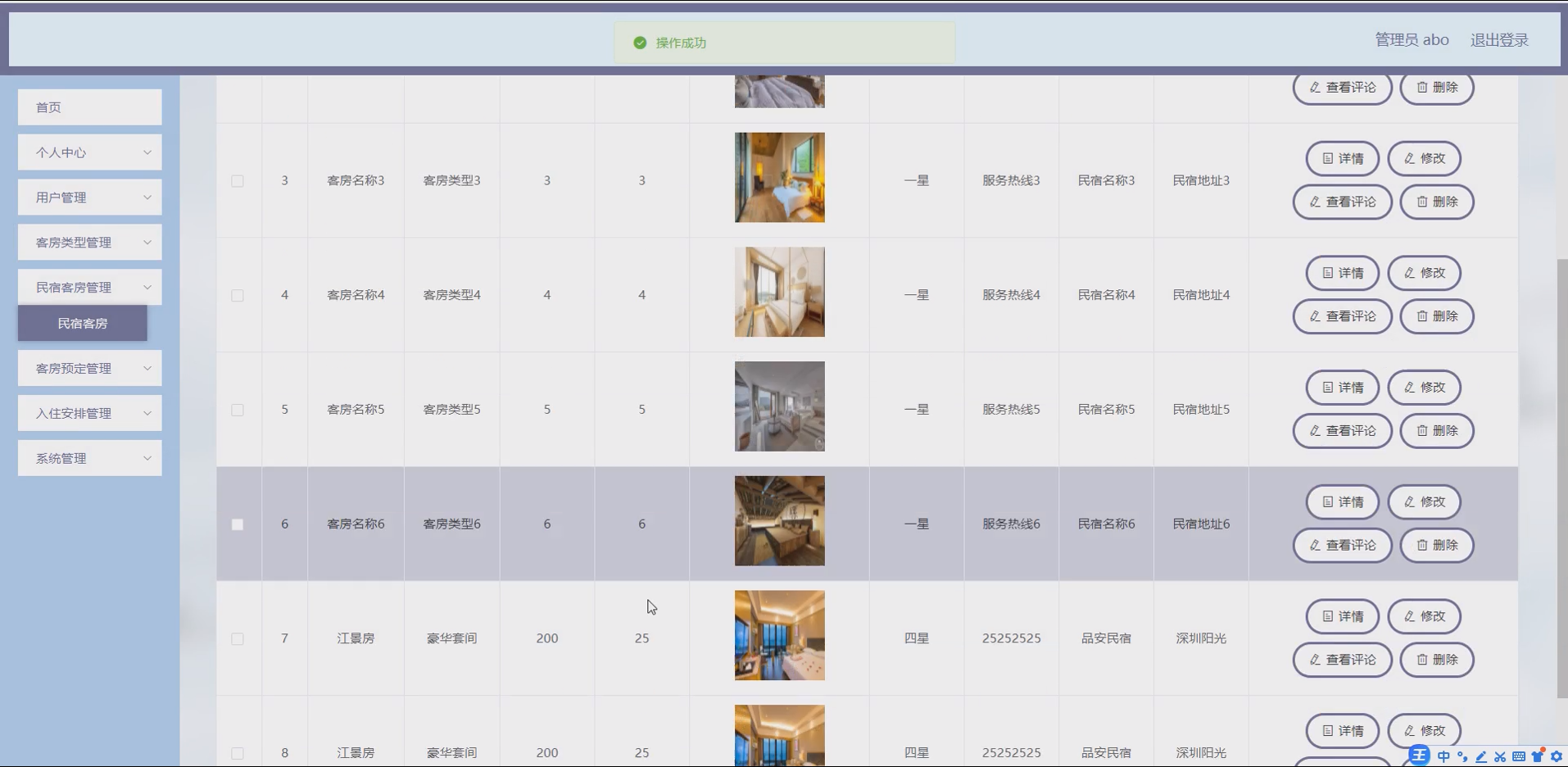1568x767 pixels.
Task: Click cell 客房类型6
Action: 451,524
